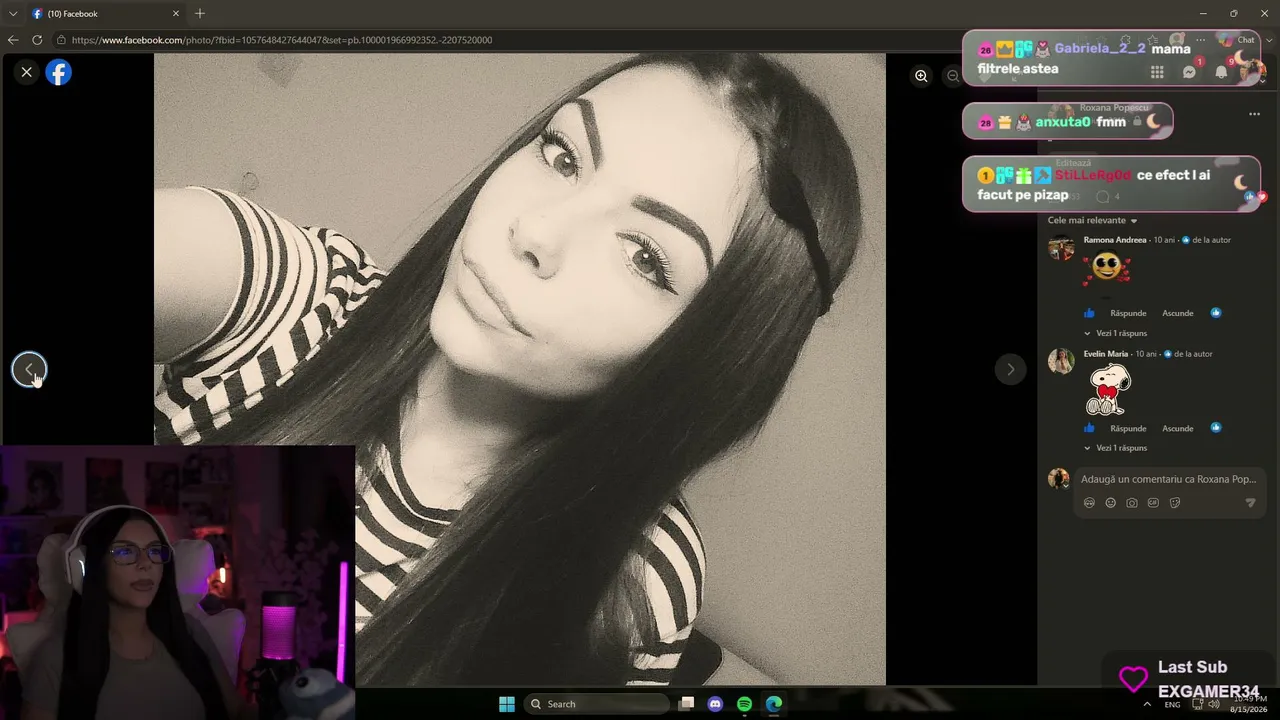Open the post options three-dot menu
The width and height of the screenshot is (1280, 720).
pos(1254,114)
